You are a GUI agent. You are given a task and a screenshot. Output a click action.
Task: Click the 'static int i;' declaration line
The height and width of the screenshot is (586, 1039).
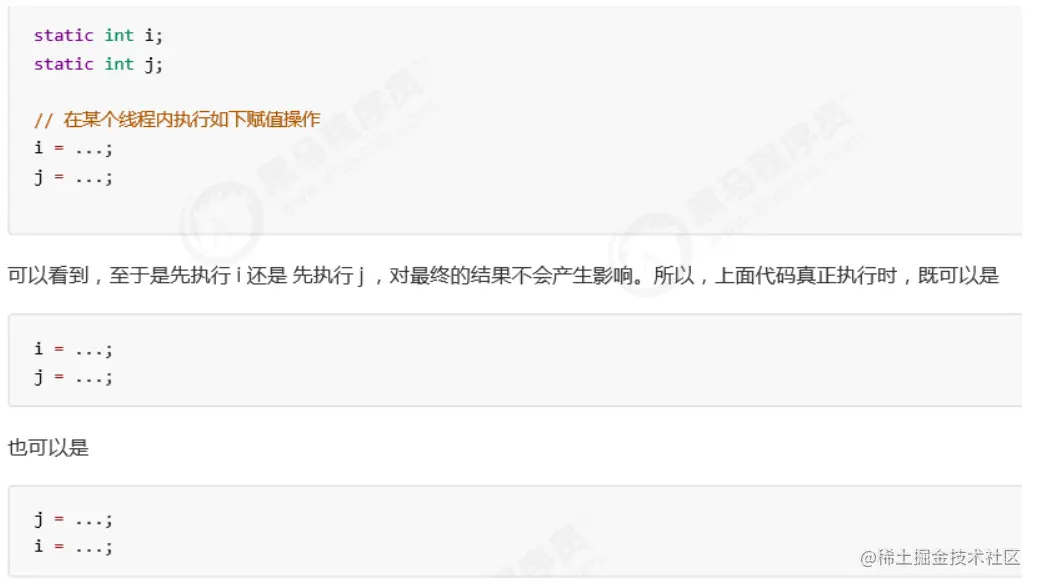(x=98, y=35)
